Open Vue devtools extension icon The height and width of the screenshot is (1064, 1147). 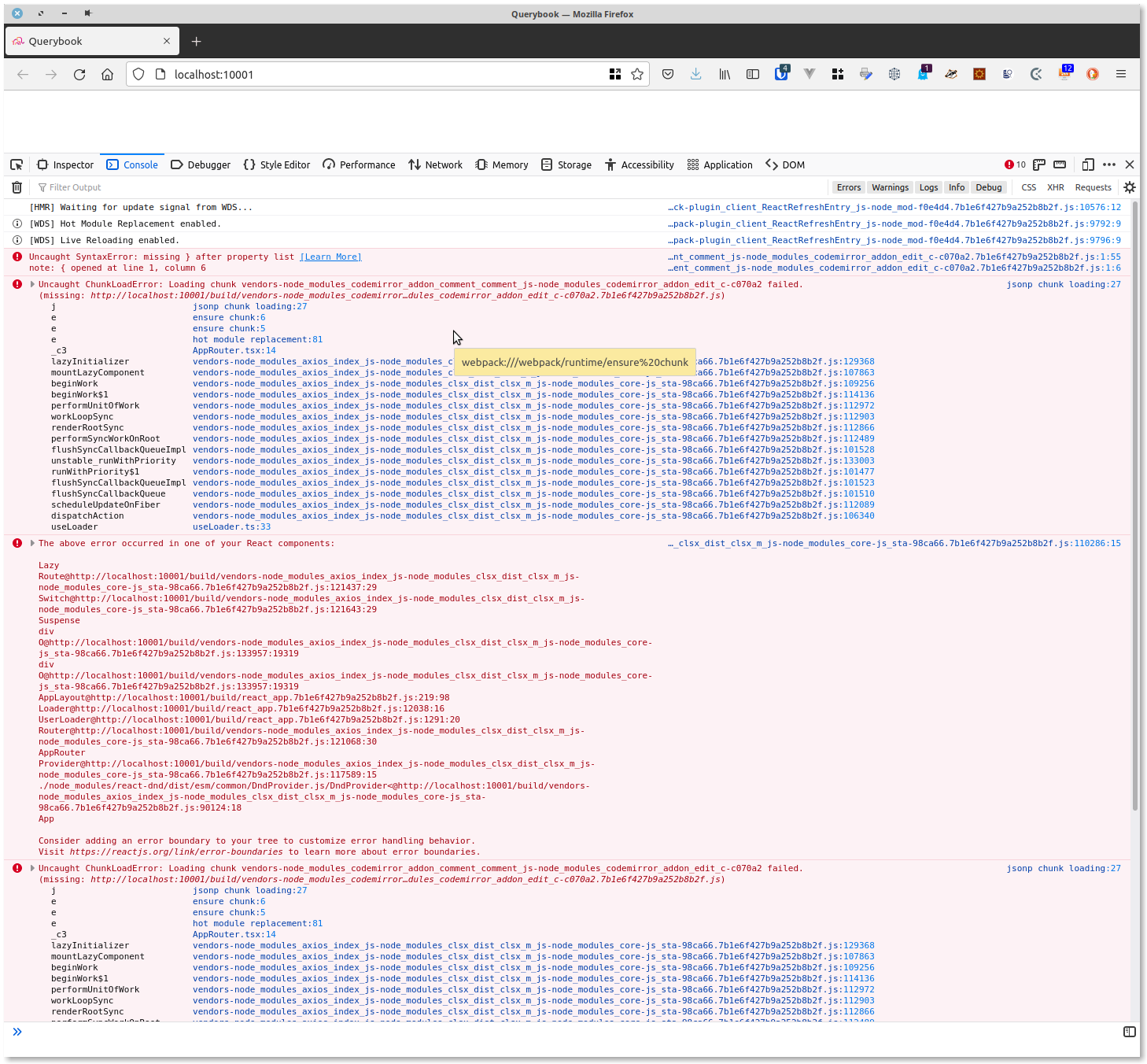[x=810, y=74]
